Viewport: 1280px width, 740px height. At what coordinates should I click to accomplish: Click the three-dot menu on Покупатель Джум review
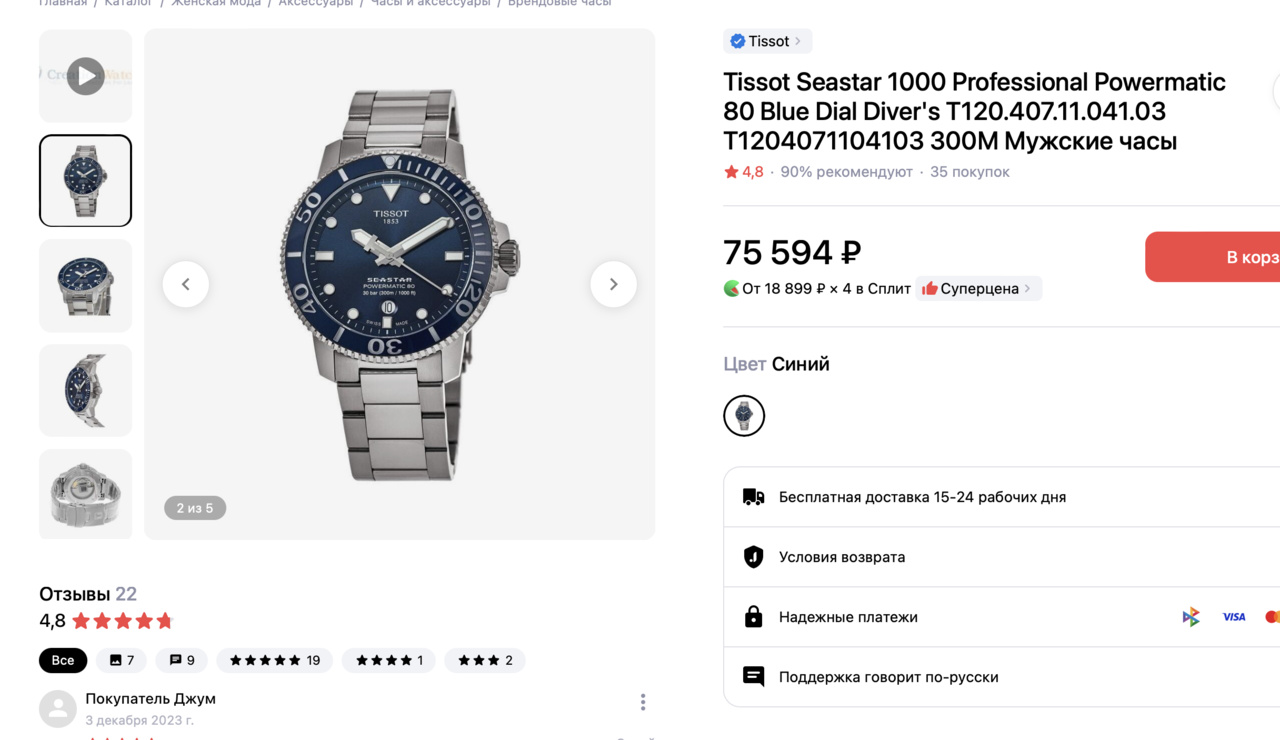point(643,703)
